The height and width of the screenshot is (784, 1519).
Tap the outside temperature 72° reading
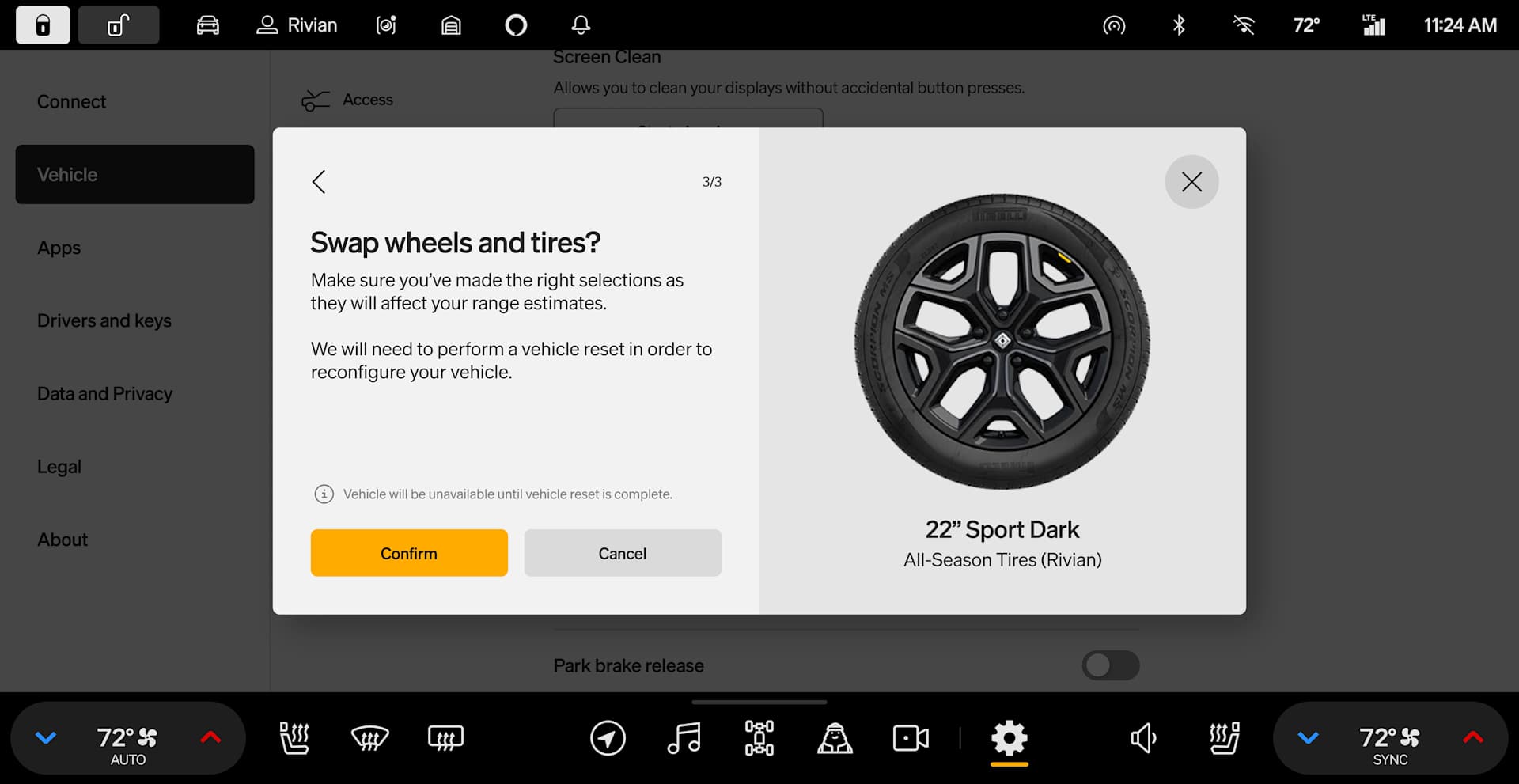(1306, 25)
